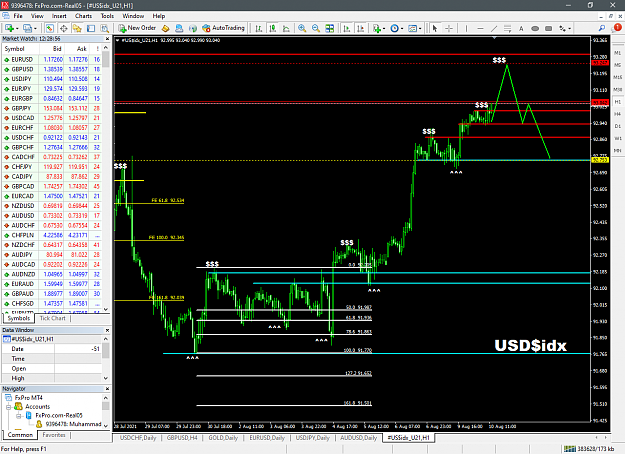This screenshot has width=625, height=454.
Task: Click the globe icon beside AutoTrading
Action: tap(193, 28)
